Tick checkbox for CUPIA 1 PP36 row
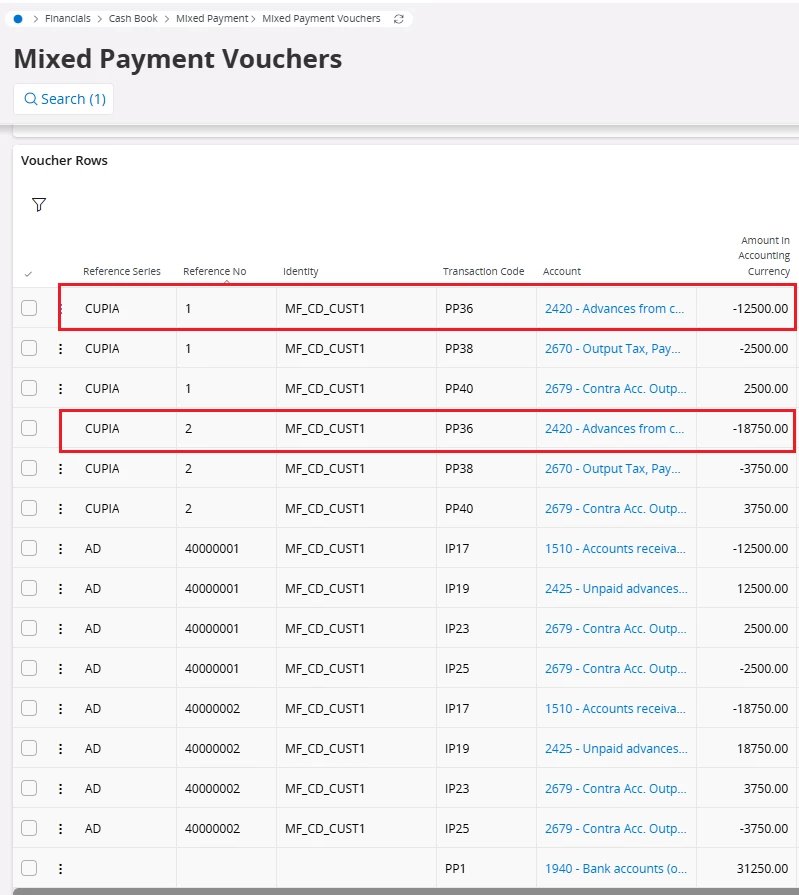799x895 pixels. [x=29, y=308]
